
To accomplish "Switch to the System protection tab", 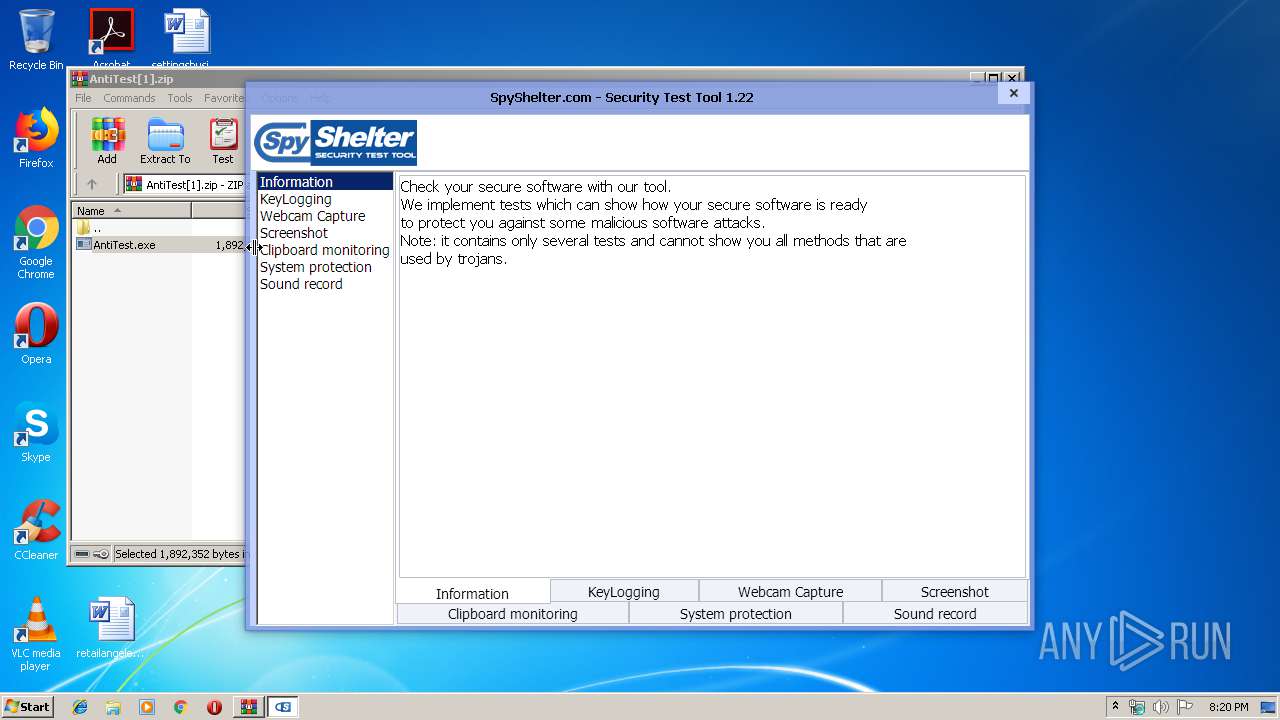I will point(735,613).
